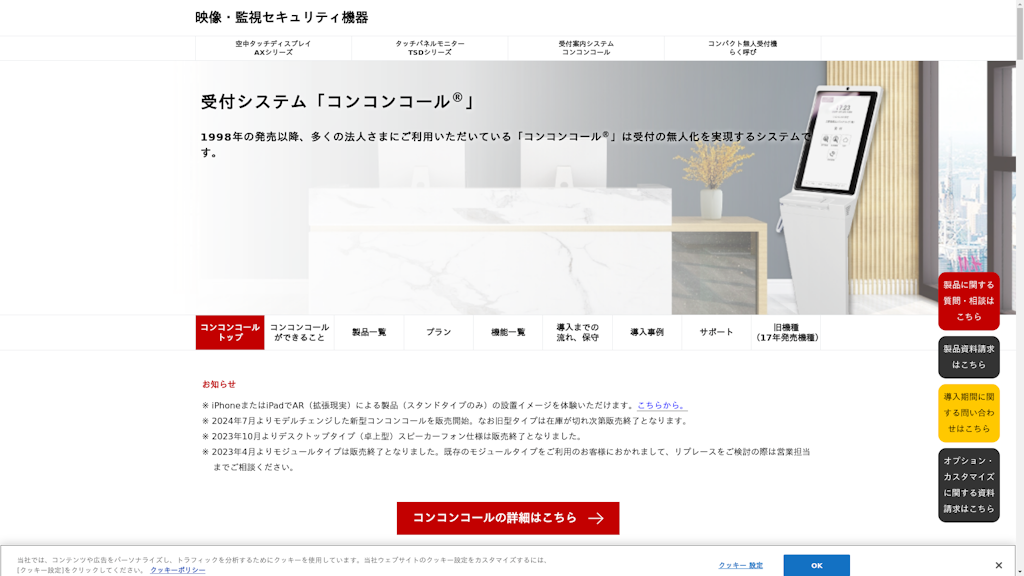The image size is (1024, 576).
Task: Open 空中タッチディスプレイ AXシリーズ menu item
Action: coord(273,48)
